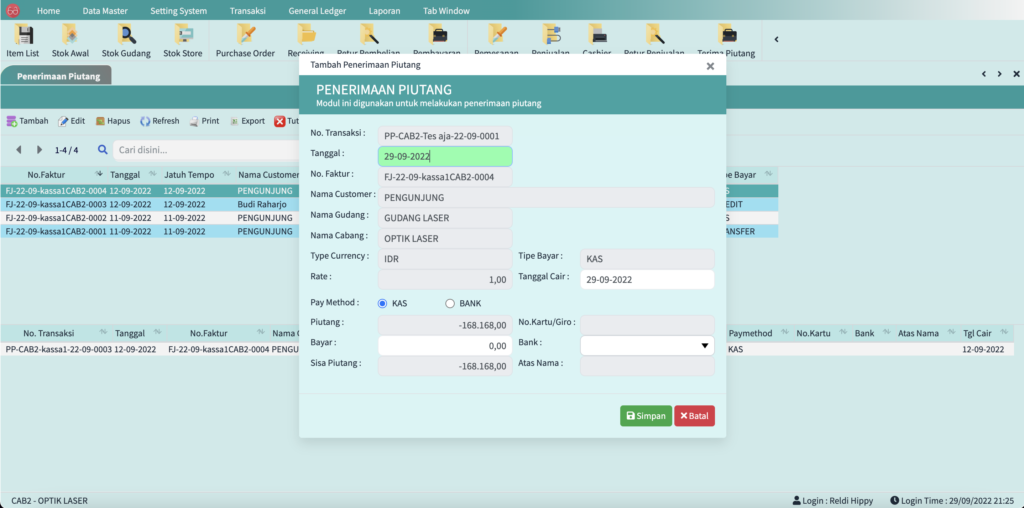Click the Tanggal Cair date field
The height and width of the screenshot is (508, 1024).
pos(647,280)
